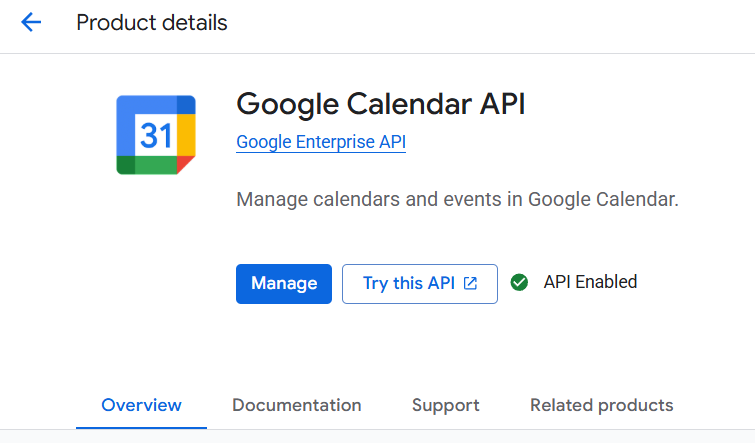Image resolution: width=755 pixels, height=443 pixels.
Task: Click empty header area right of Product details
Action: pos(500,22)
